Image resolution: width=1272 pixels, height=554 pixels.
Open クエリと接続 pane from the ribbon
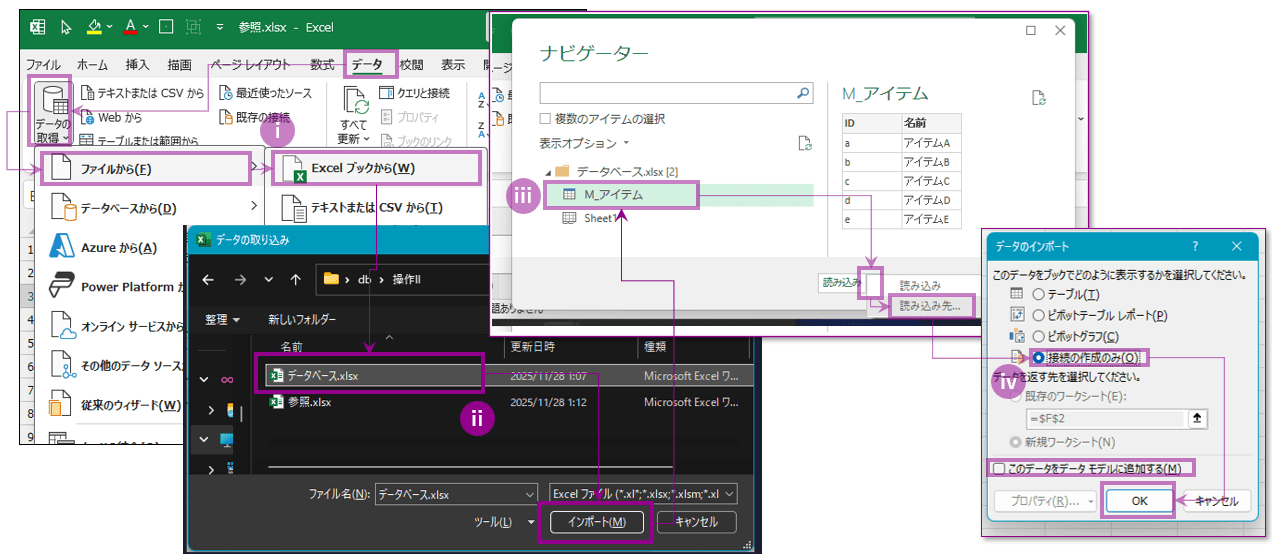coord(416,93)
